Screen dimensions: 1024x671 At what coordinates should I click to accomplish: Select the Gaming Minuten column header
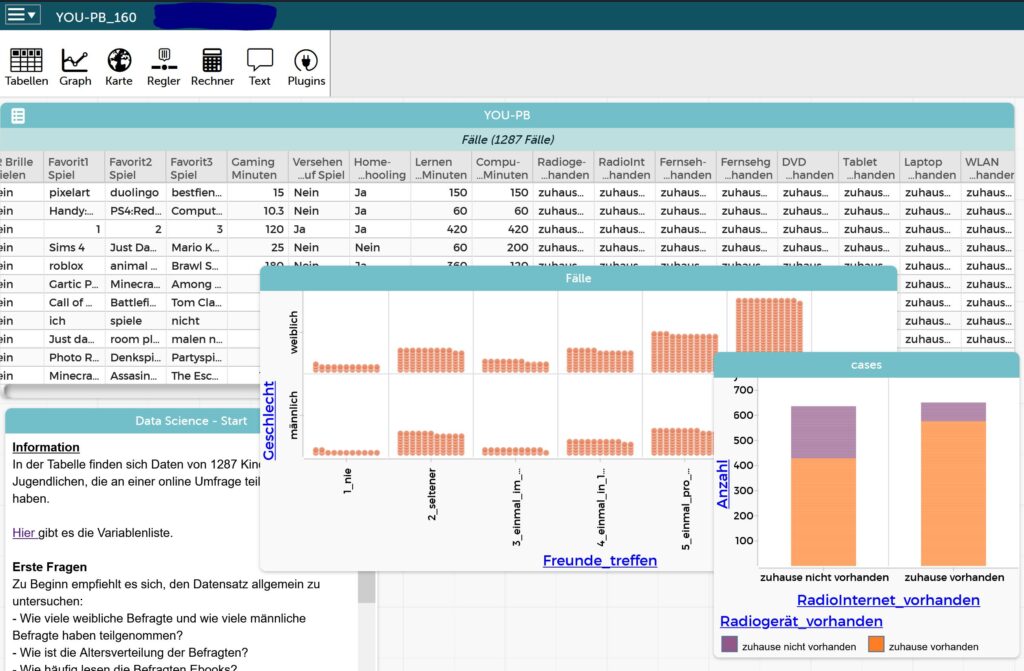pos(253,168)
